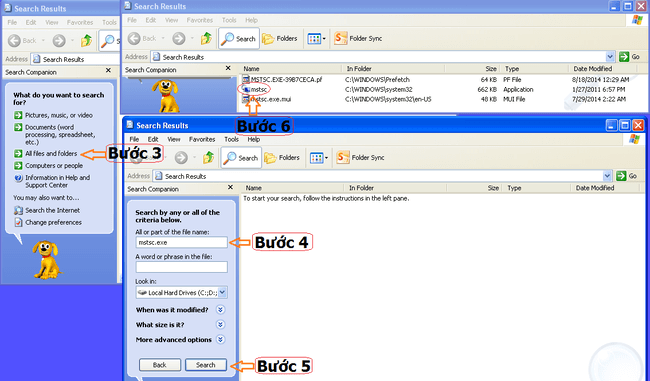Screen dimensions: 650x381
Task: Open File menu in left window
Action: click(x=12, y=22)
